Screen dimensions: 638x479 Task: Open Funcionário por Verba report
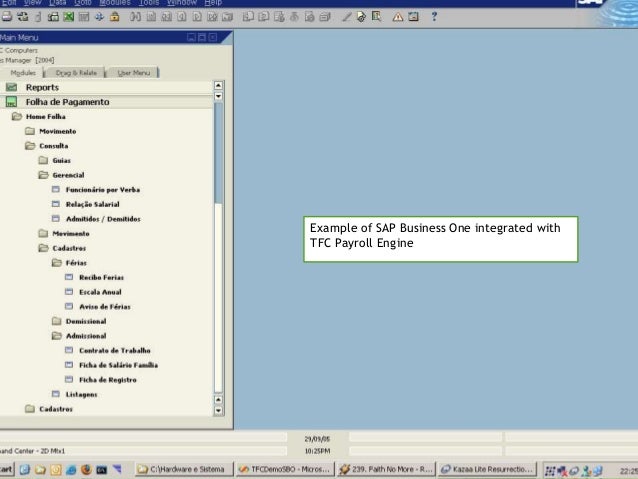(103, 190)
